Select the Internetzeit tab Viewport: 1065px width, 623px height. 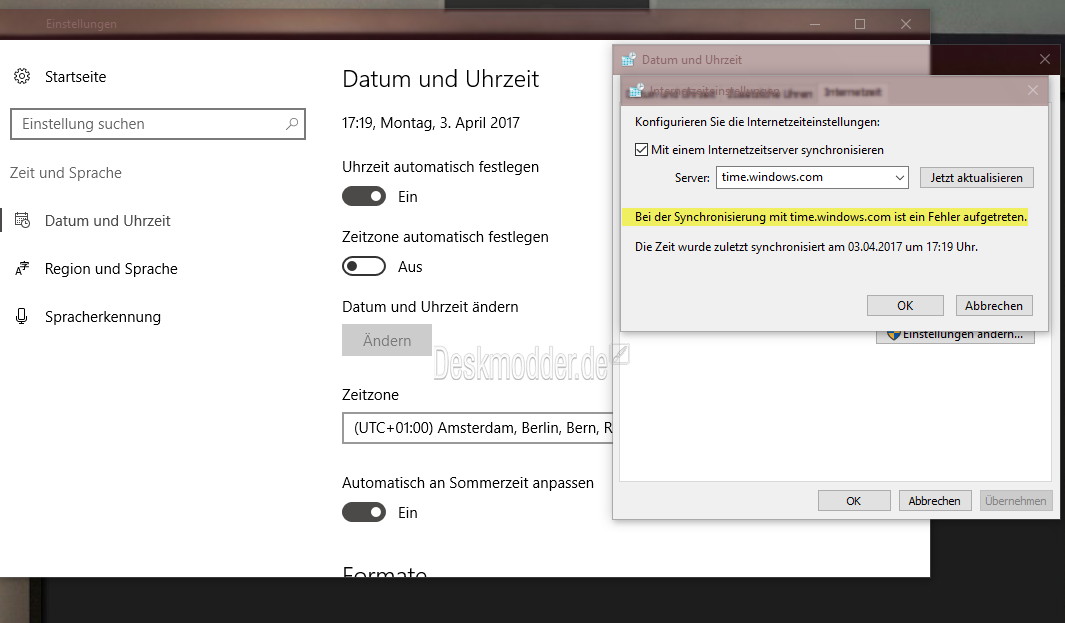click(853, 92)
